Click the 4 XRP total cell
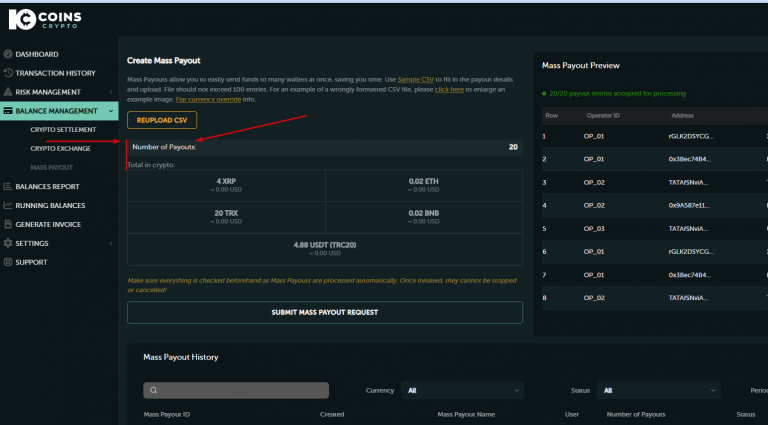The image size is (768, 425). 226,185
